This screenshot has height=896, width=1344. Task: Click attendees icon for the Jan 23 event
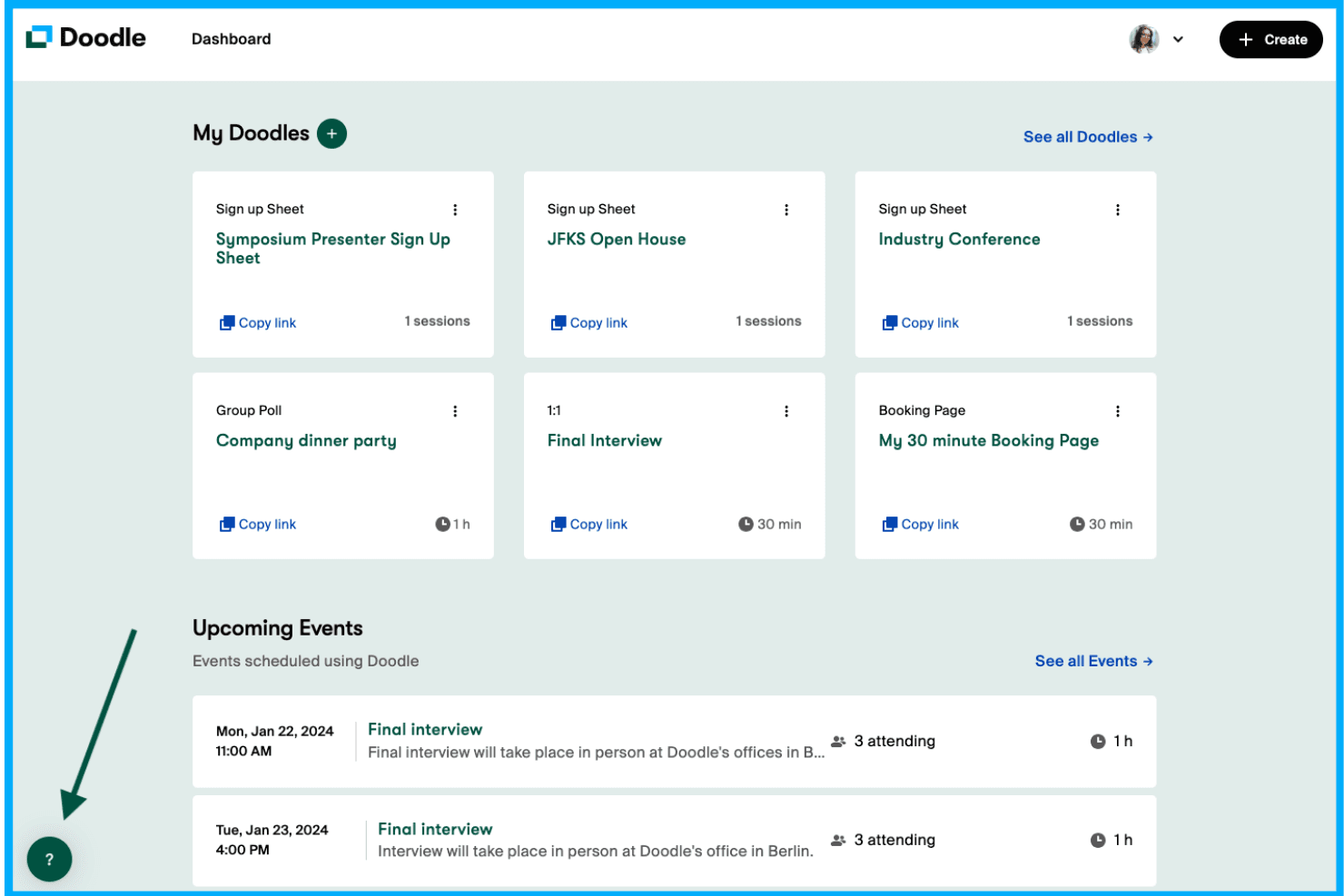[x=838, y=841]
